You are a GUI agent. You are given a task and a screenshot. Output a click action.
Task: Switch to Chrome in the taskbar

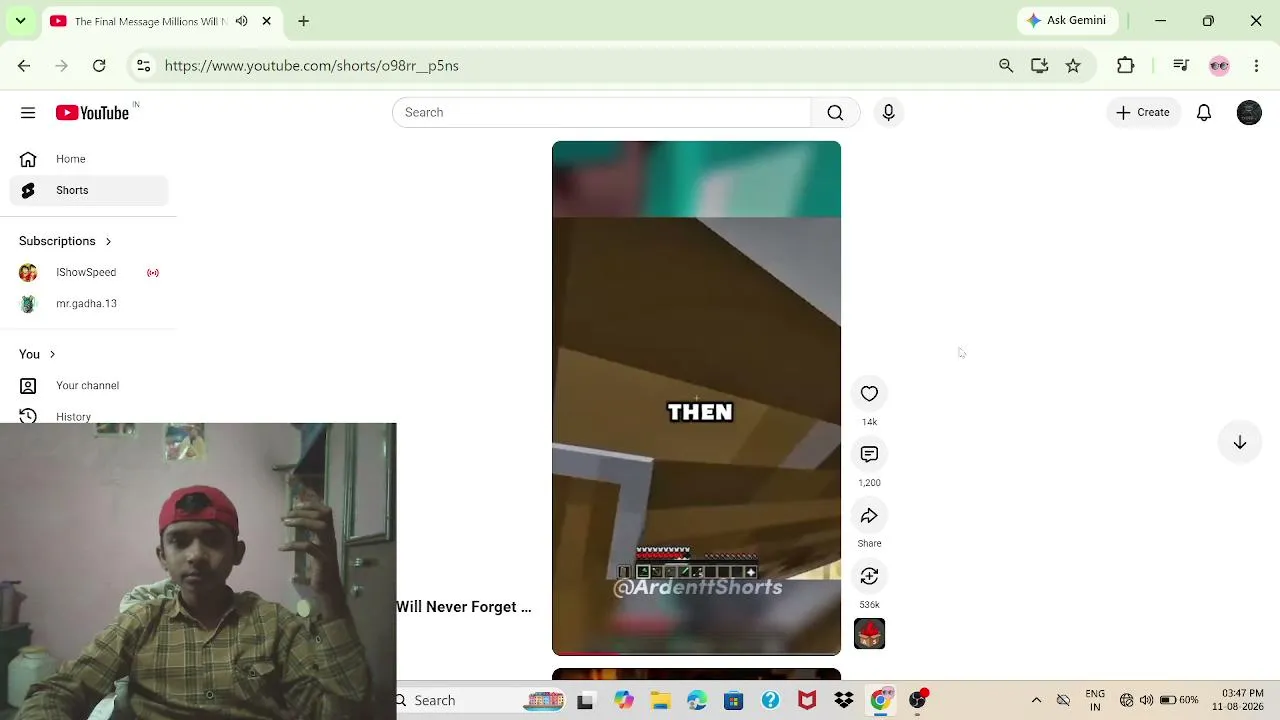pos(880,701)
